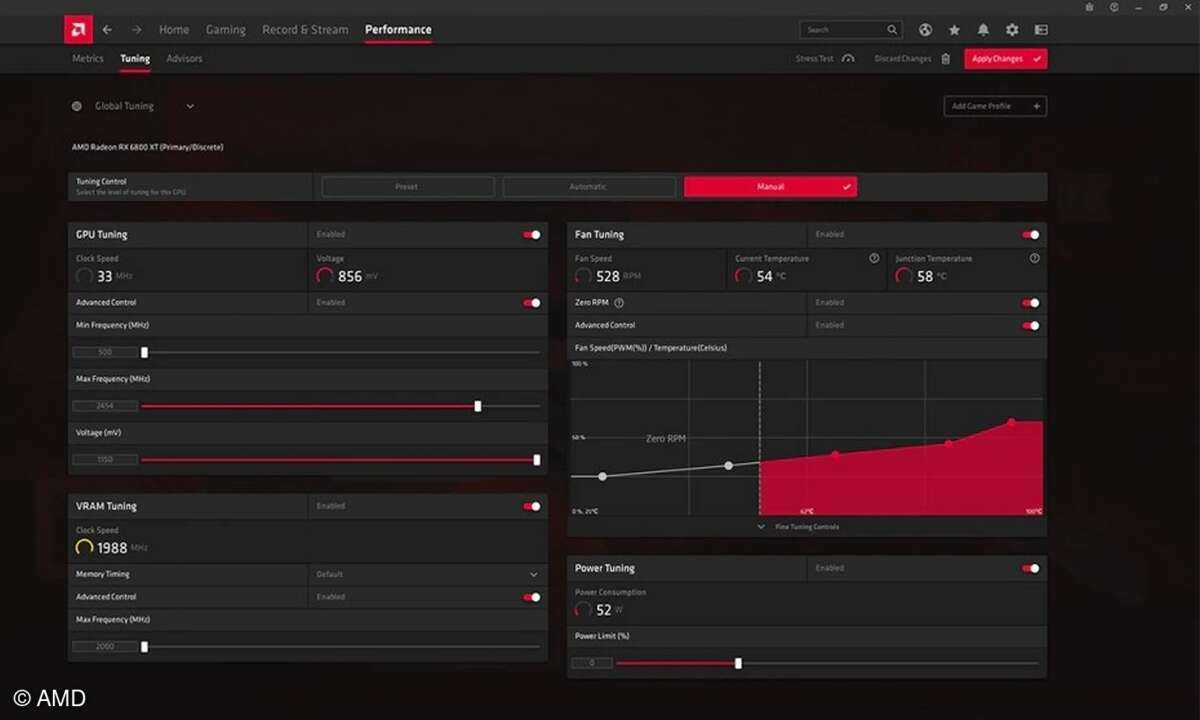Click the Stress Test gauge icon
This screenshot has width=1200, height=720.
[x=848, y=59]
